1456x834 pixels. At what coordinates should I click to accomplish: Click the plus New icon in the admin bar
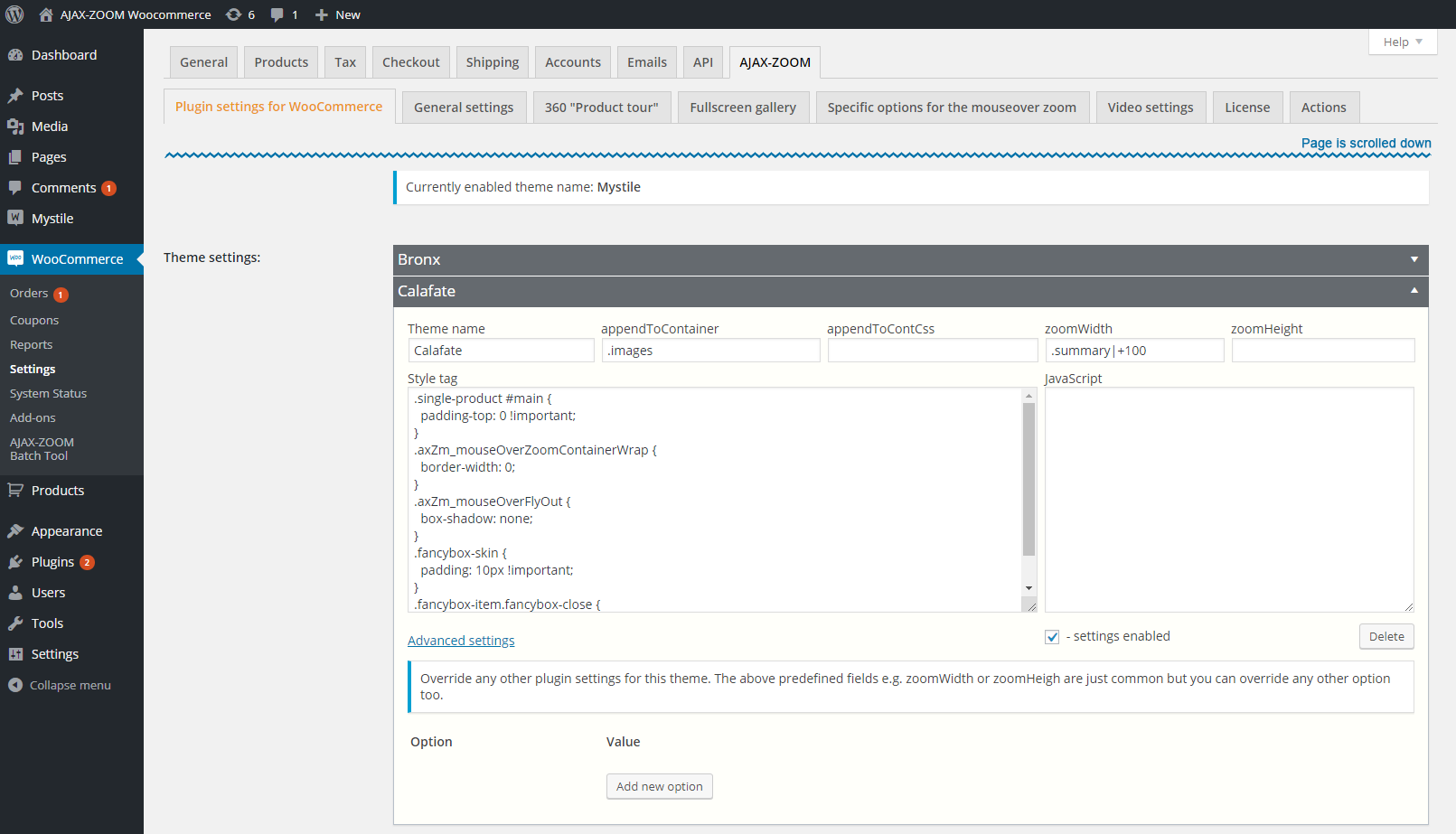coord(321,14)
